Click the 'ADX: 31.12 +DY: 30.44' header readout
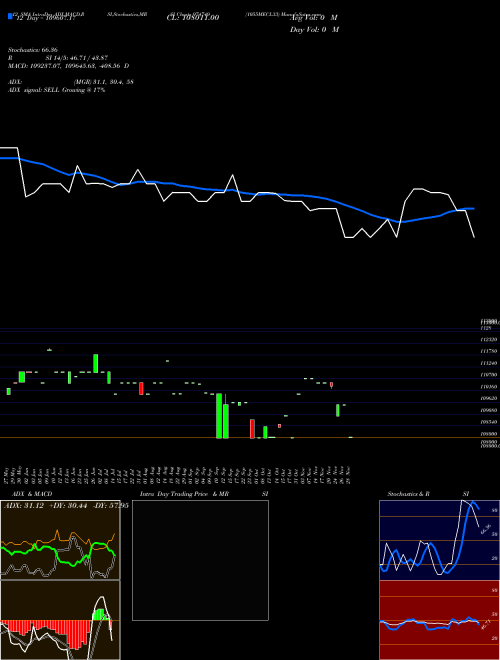 [x=66, y=506]
